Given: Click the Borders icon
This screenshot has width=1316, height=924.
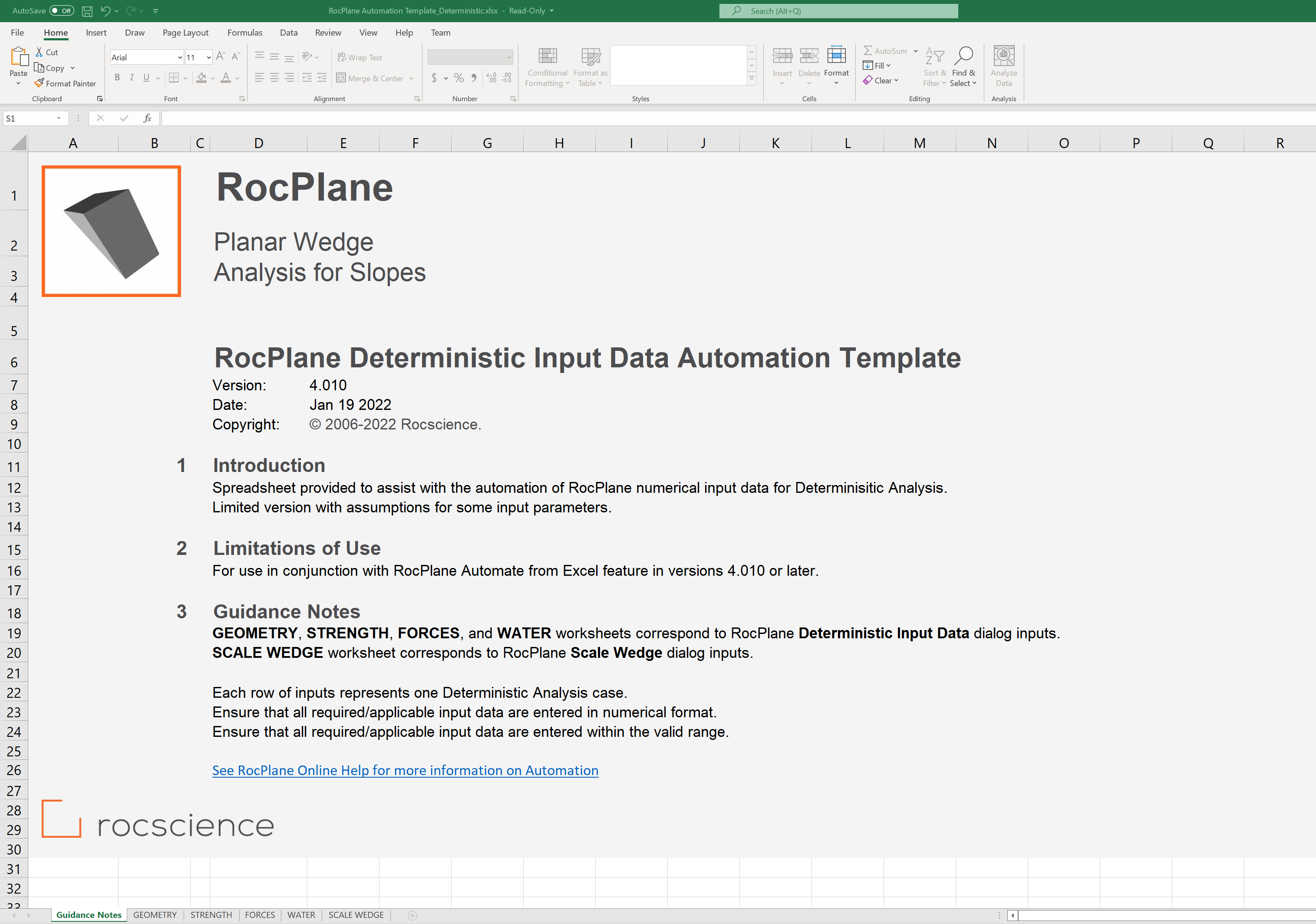Looking at the screenshot, I should (174, 77).
